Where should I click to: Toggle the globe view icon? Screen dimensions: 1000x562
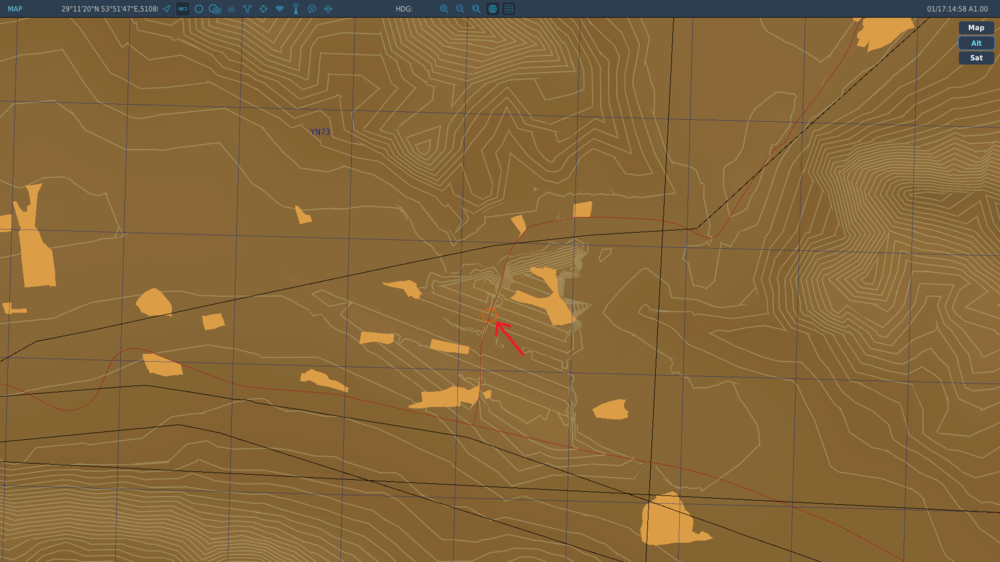pos(492,9)
